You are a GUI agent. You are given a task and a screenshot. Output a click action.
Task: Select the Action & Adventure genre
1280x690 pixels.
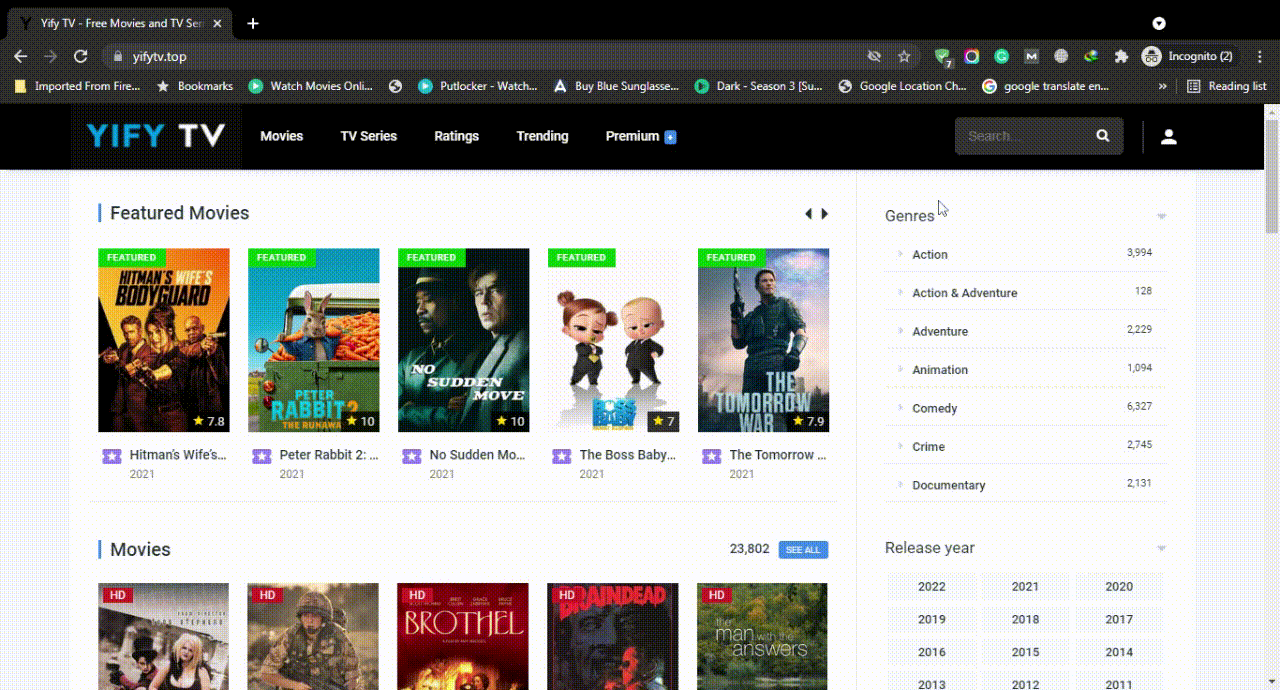[964, 293]
